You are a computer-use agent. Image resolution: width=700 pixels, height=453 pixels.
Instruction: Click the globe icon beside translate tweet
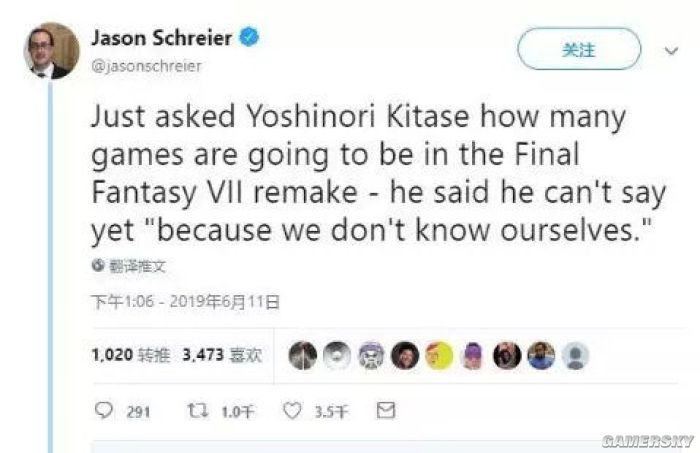point(98,265)
